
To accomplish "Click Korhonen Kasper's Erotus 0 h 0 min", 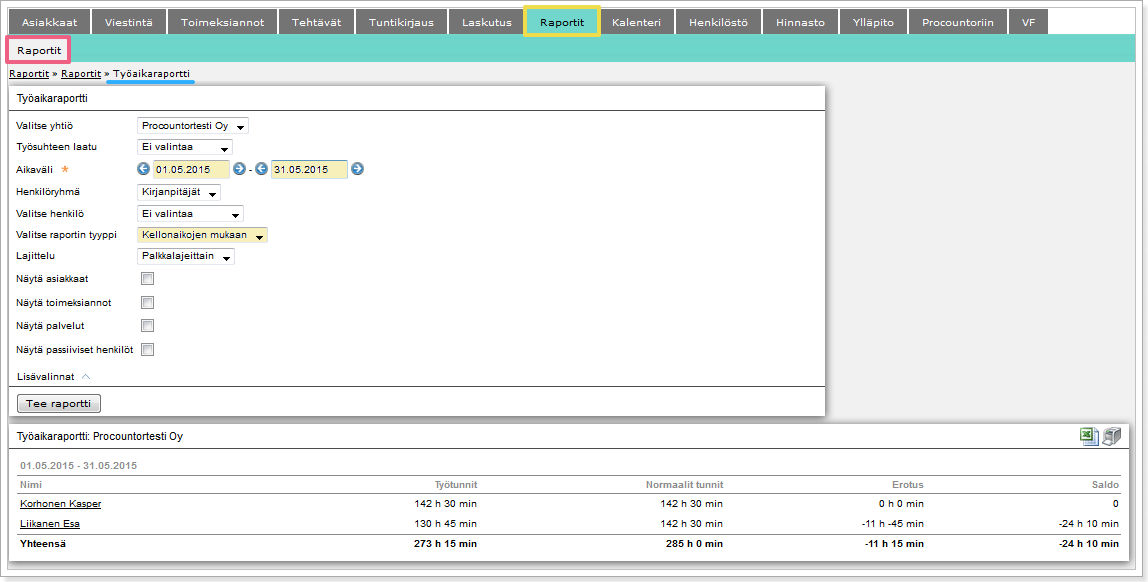I will coord(901,504).
